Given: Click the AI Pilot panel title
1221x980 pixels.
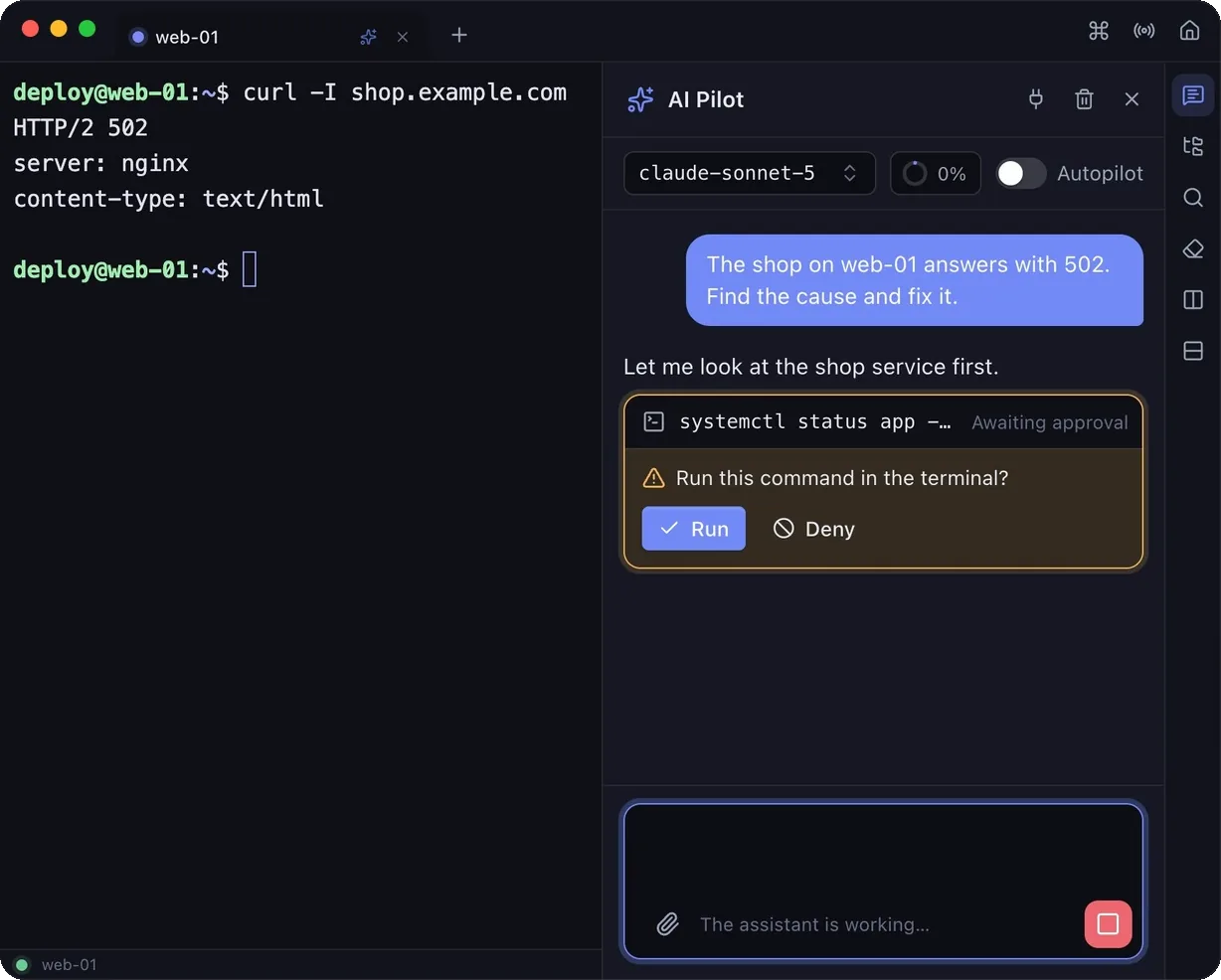Looking at the screenshot, I should [706, 99].
